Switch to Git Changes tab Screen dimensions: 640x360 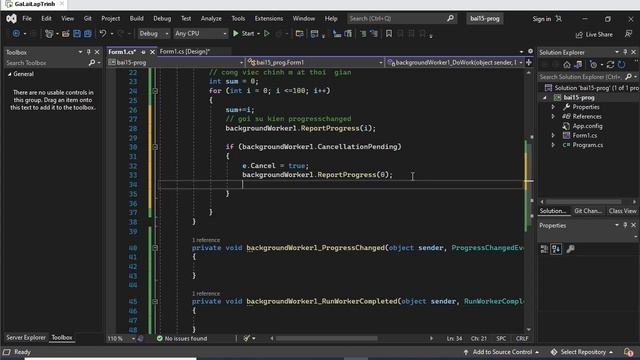point(587,211)
